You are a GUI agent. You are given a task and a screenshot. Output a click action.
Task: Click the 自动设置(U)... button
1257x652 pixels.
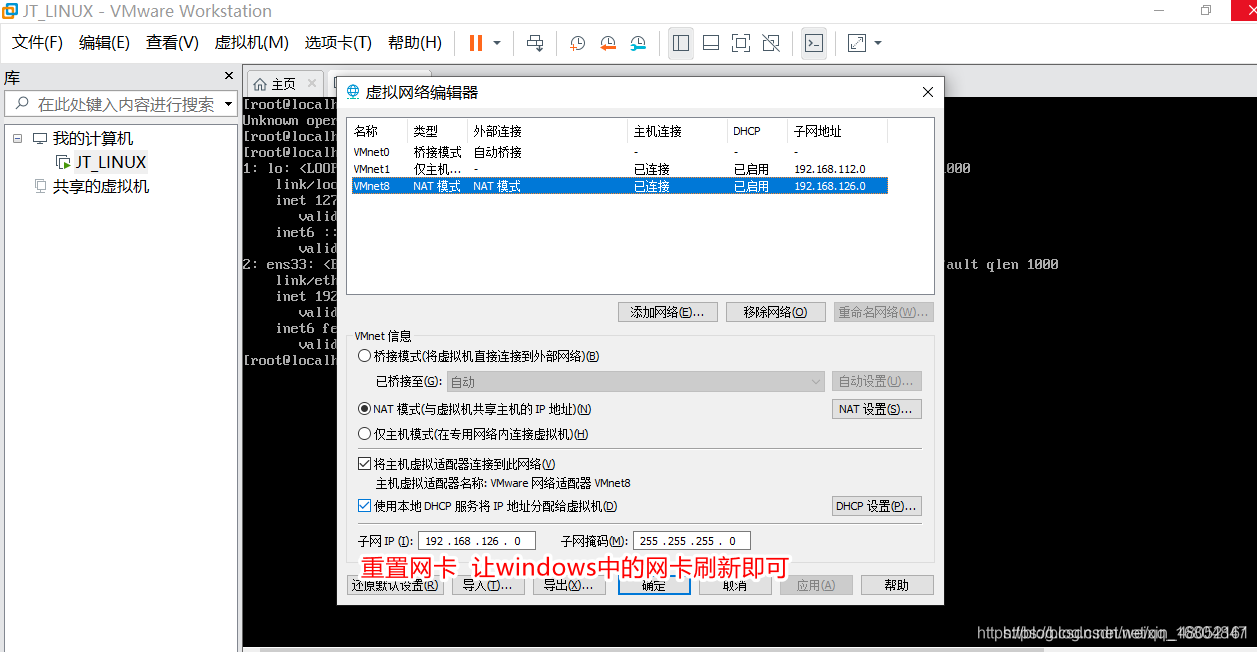pyautogui.click(x=877, y=381)
